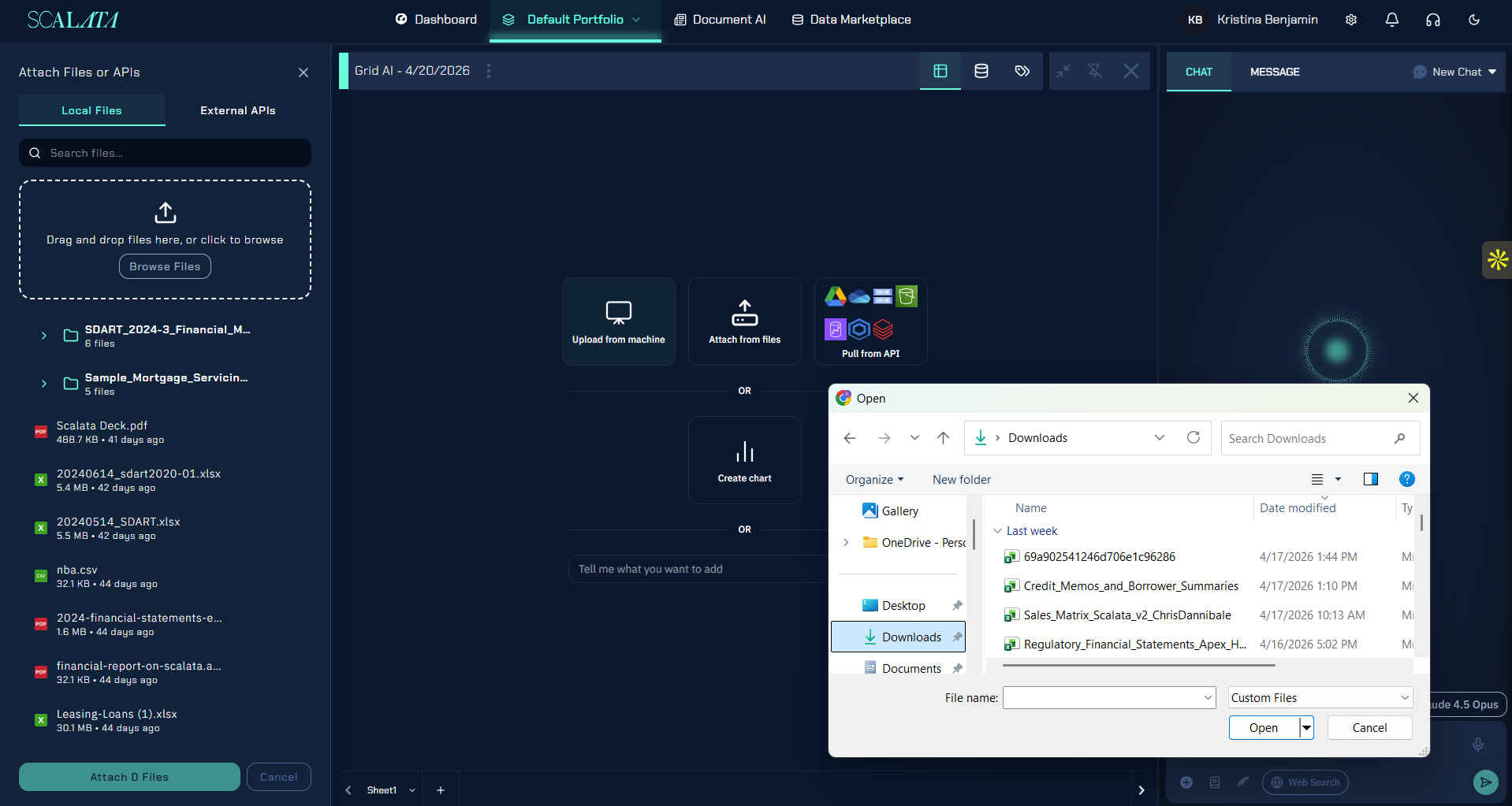This screenshot has width=1512, height=806.
Task: Select the Create chart option
Action: tap(745, 460)
